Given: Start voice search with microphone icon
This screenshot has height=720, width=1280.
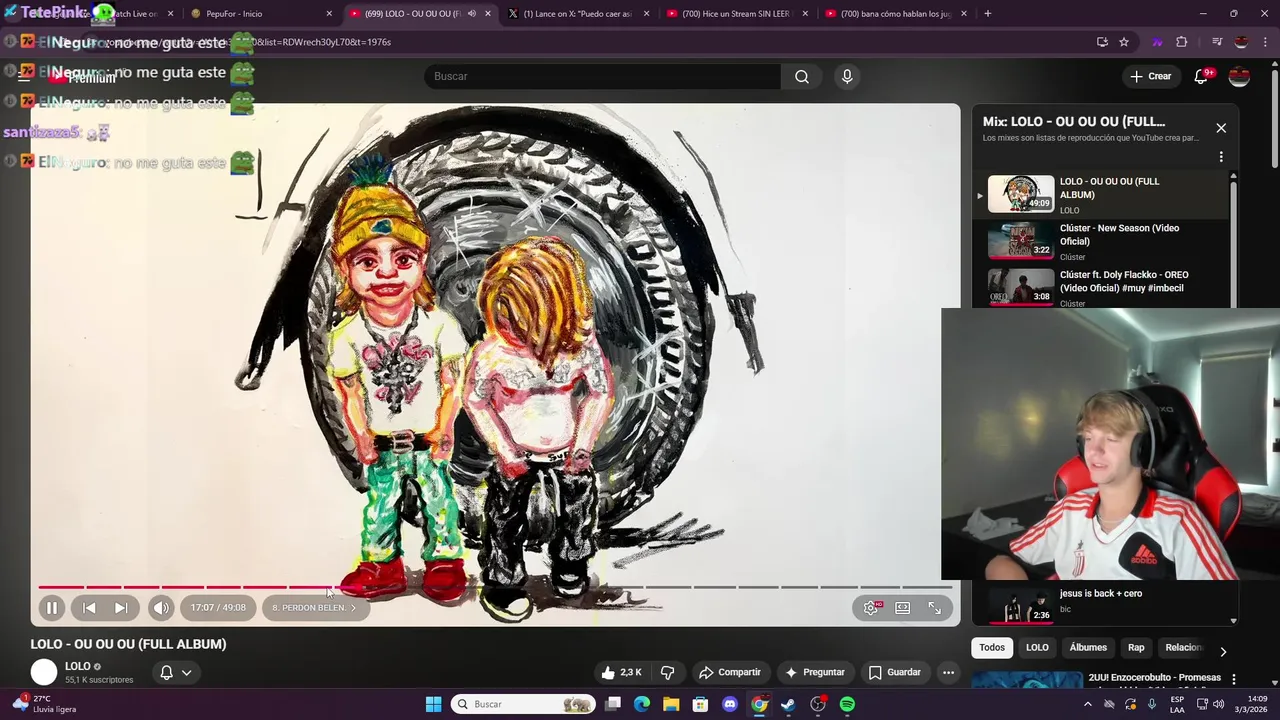Looking at the screenshot, I should (x=847, y=76).
